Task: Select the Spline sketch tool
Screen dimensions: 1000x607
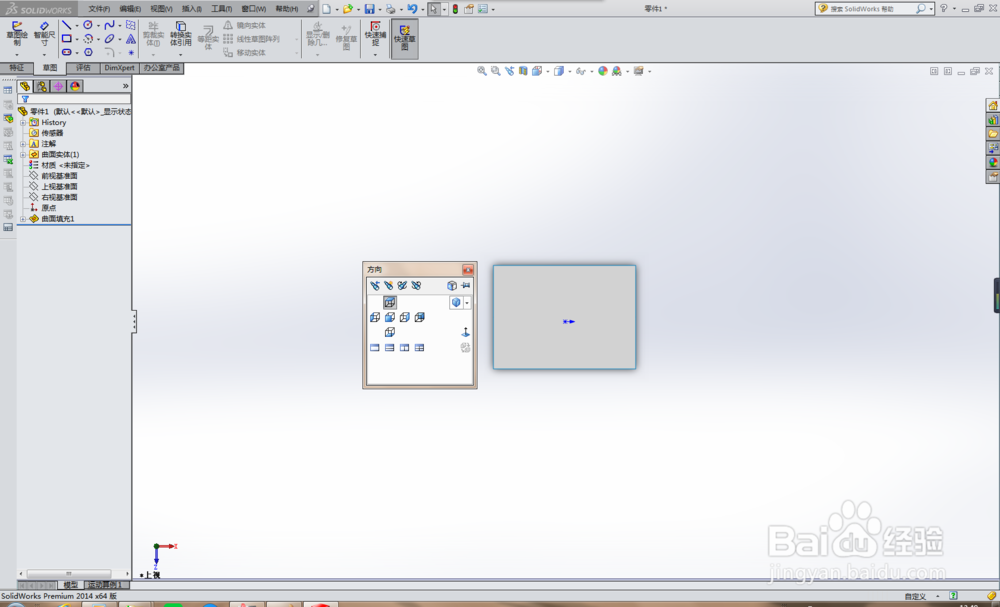Action: [109, 25]
